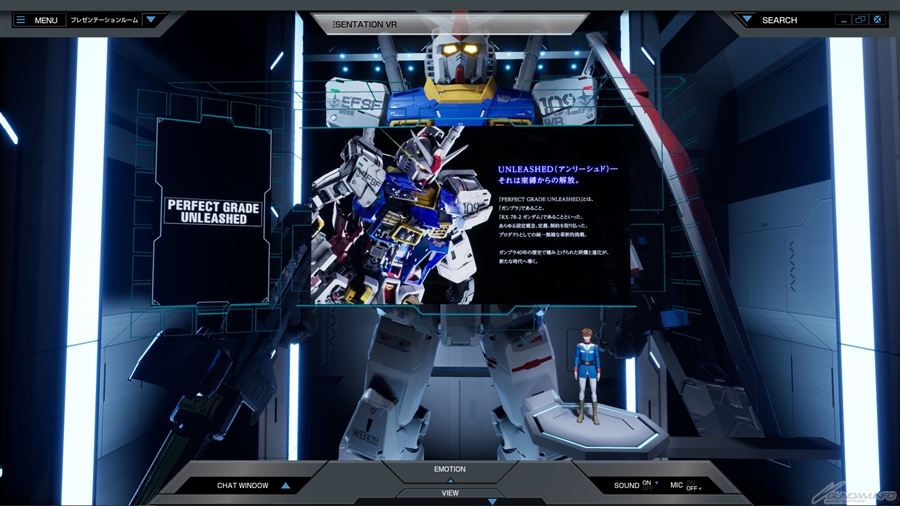Open the EMOTION tab
This screenshot has width=900, height=506.
[x=449, y=469]
